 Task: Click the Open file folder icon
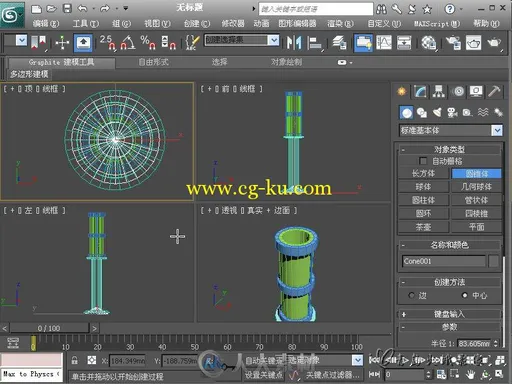click(x=51, y=9)
